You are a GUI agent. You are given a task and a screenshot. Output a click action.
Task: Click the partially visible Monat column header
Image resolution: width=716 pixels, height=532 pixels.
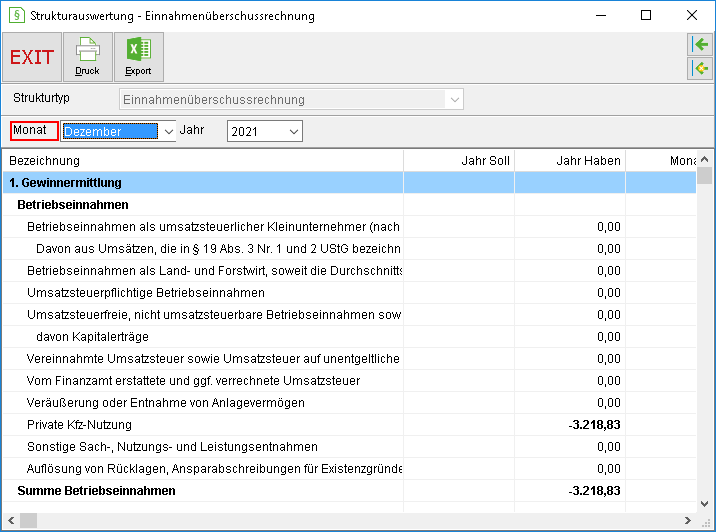point(661,161)
